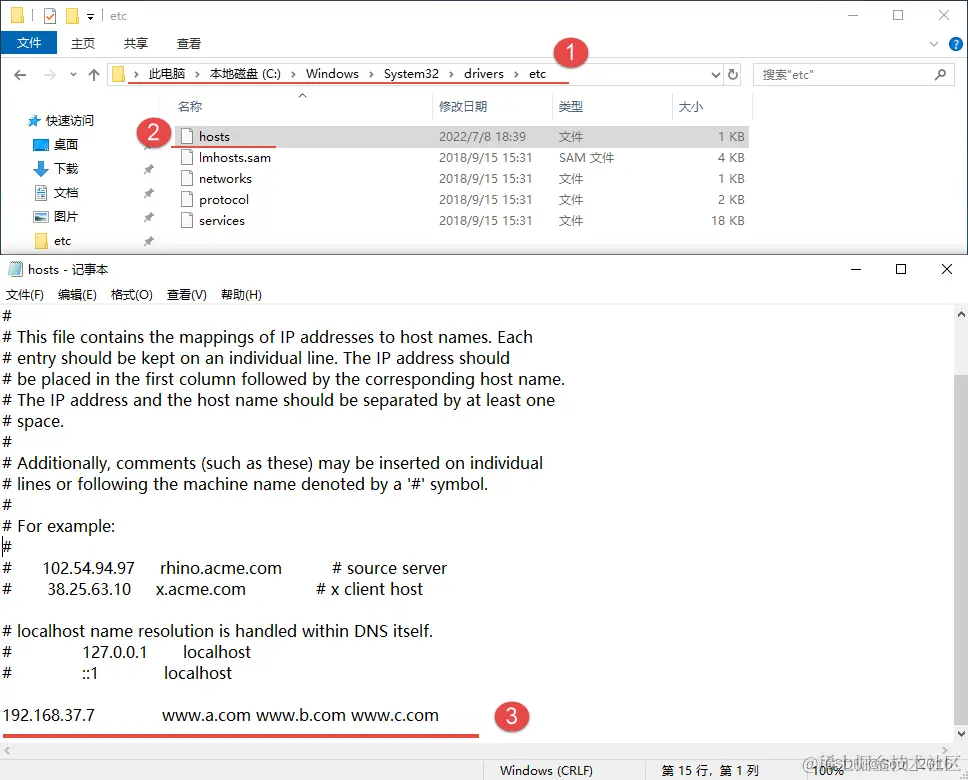
Task: Sort by 大小 column header
Action: coord(690,106)
